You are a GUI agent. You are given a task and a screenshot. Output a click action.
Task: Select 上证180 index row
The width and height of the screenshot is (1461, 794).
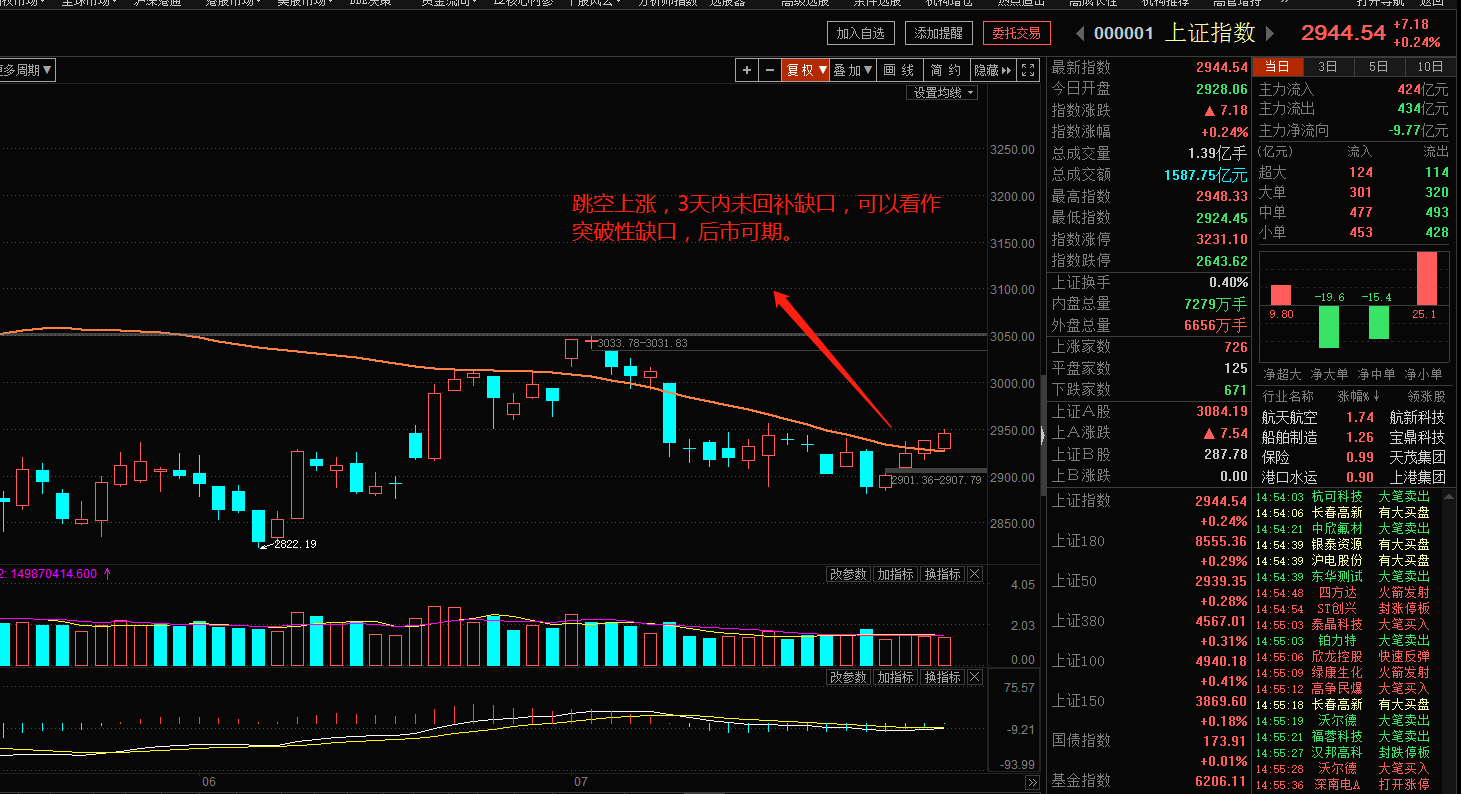[1149, 550]
